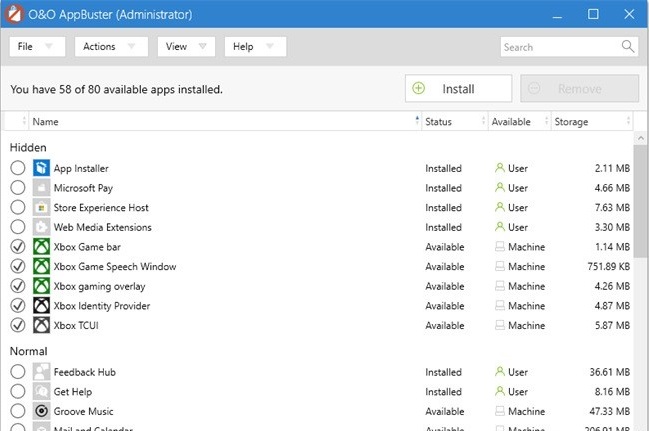Viewport: 649px width, 431px height.
Task: Click the search magnifier icon
Action: [x=628, y=47]
